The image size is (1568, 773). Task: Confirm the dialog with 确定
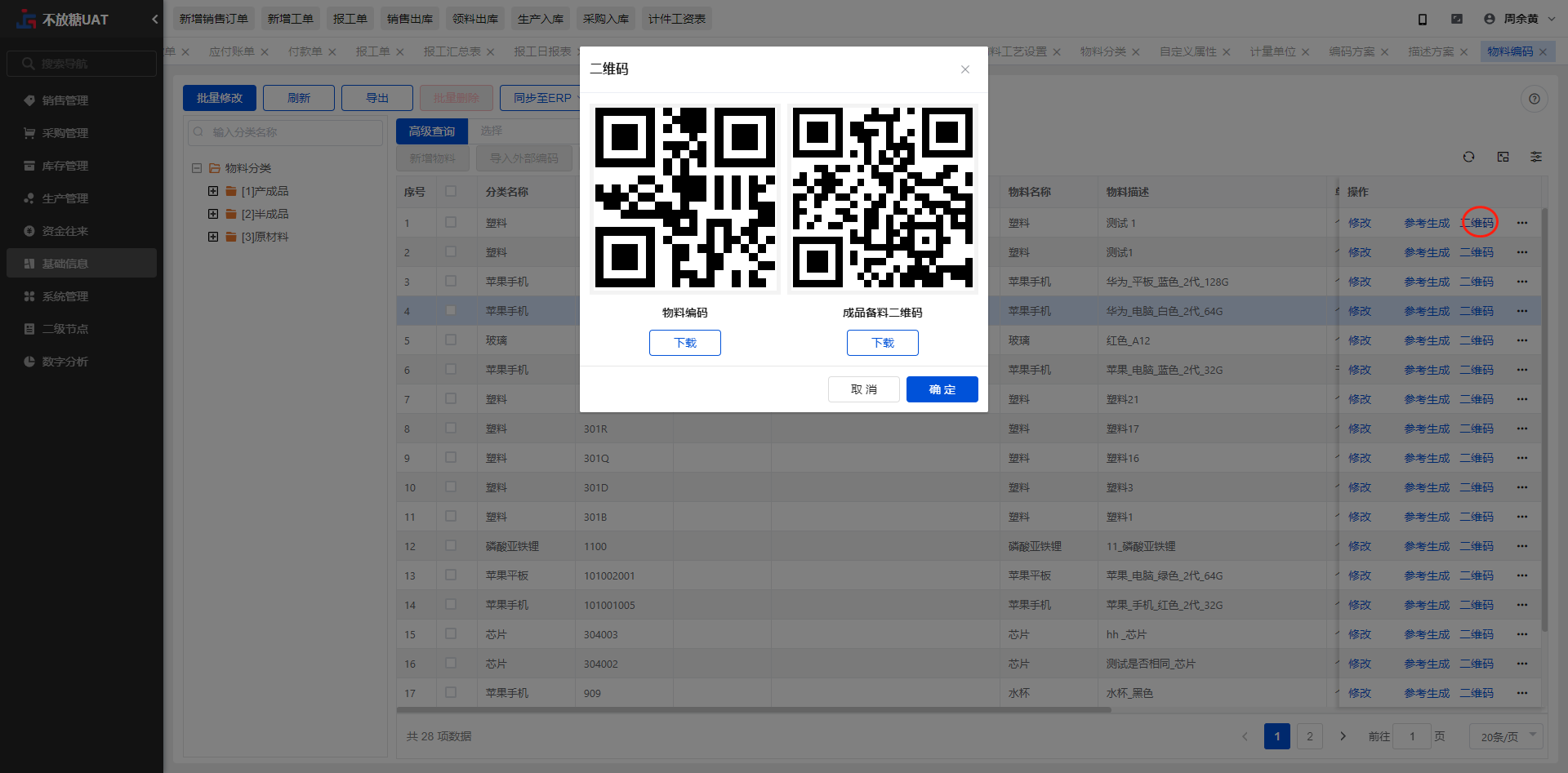click(942, 389)
